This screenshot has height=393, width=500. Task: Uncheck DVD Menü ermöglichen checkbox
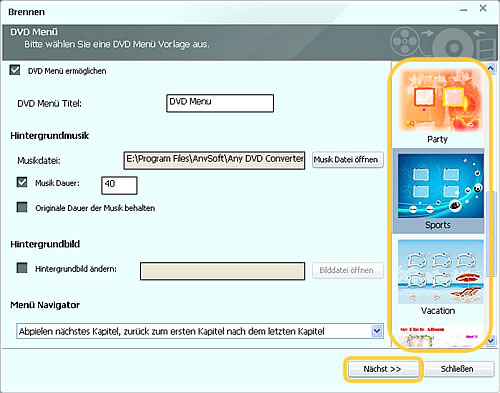(x=15, y=70)
